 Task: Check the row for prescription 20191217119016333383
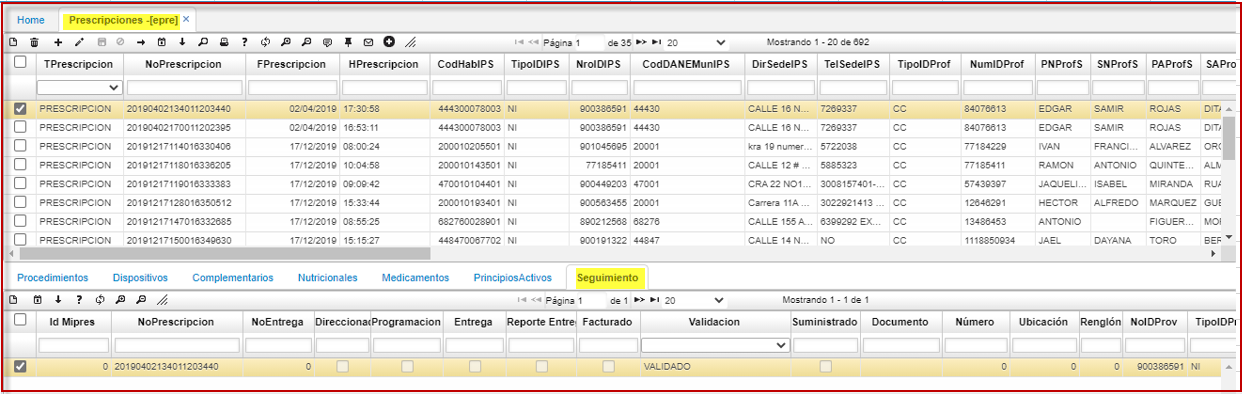(x=20, y=184)
